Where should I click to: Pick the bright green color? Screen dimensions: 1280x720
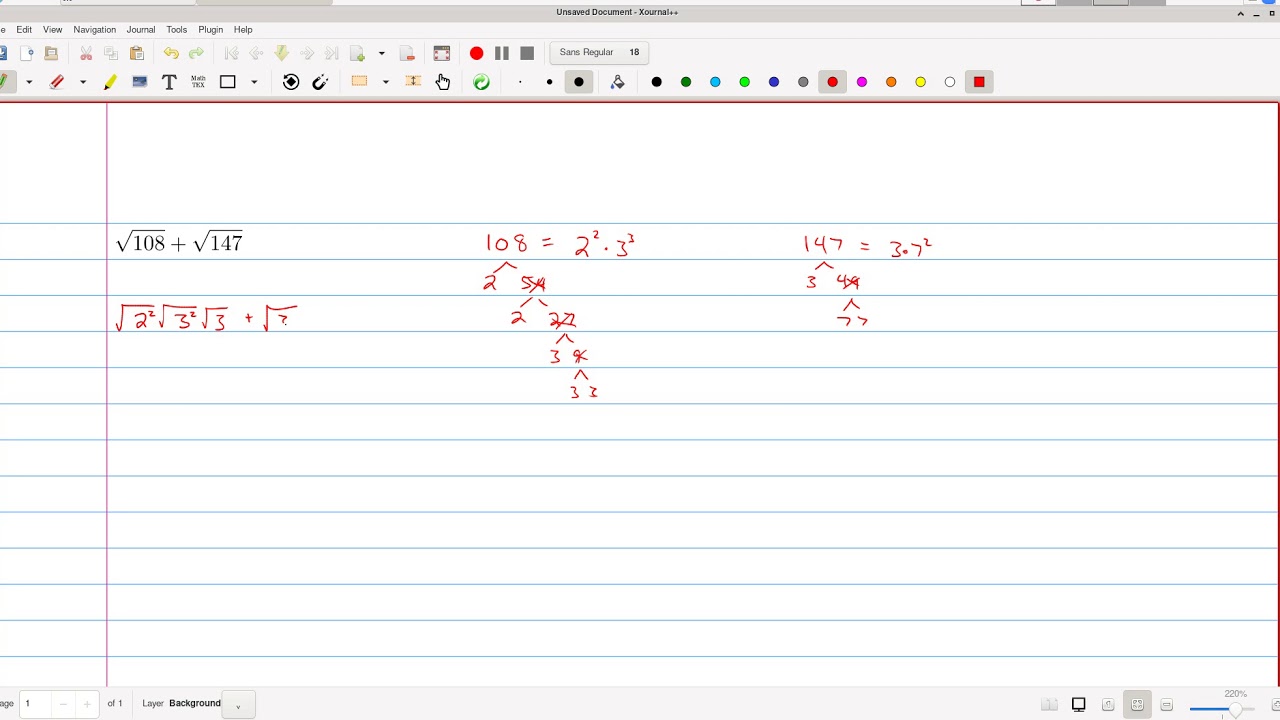[744, 82]
